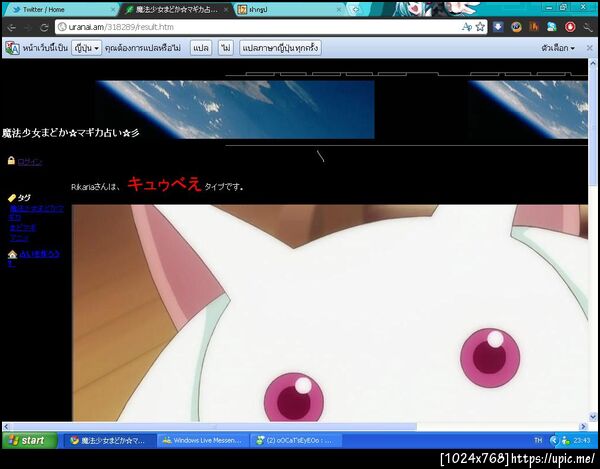Click the Google Translate bar icon
This screenshot has height=469, width=600.
point(12,48)
